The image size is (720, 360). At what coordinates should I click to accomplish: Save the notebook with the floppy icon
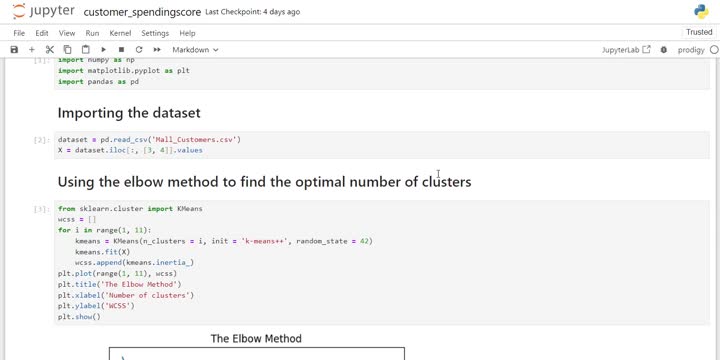(x=14, y=50)
